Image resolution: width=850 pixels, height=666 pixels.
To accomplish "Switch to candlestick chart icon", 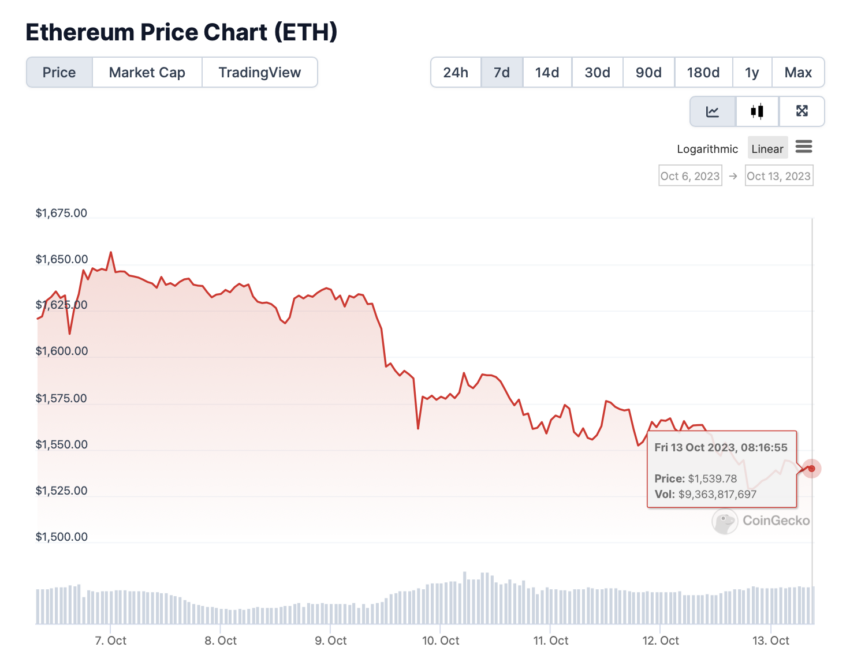I will (757, 112).
